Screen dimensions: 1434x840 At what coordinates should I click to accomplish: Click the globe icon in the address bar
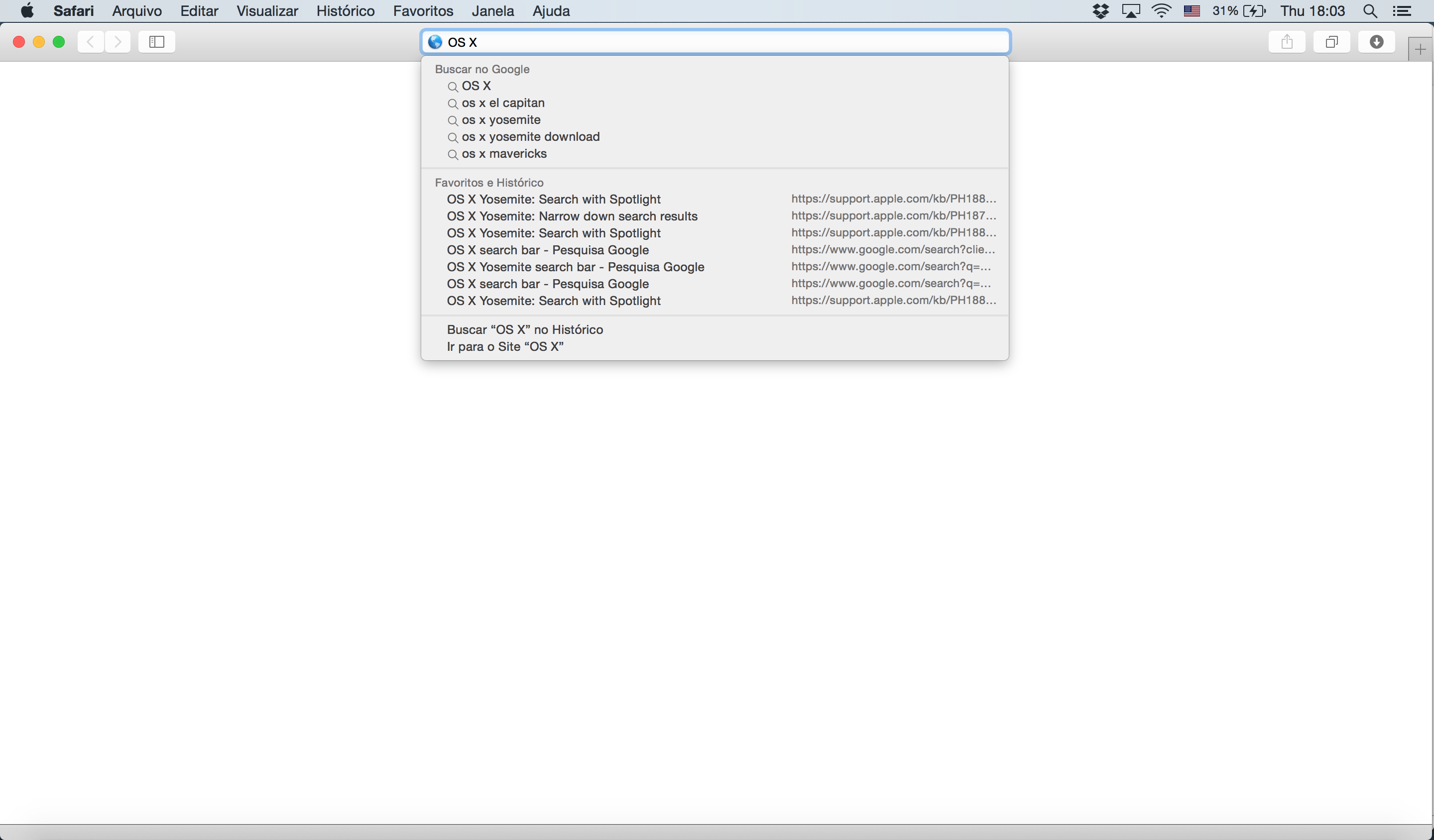click(x=435, y=42)
